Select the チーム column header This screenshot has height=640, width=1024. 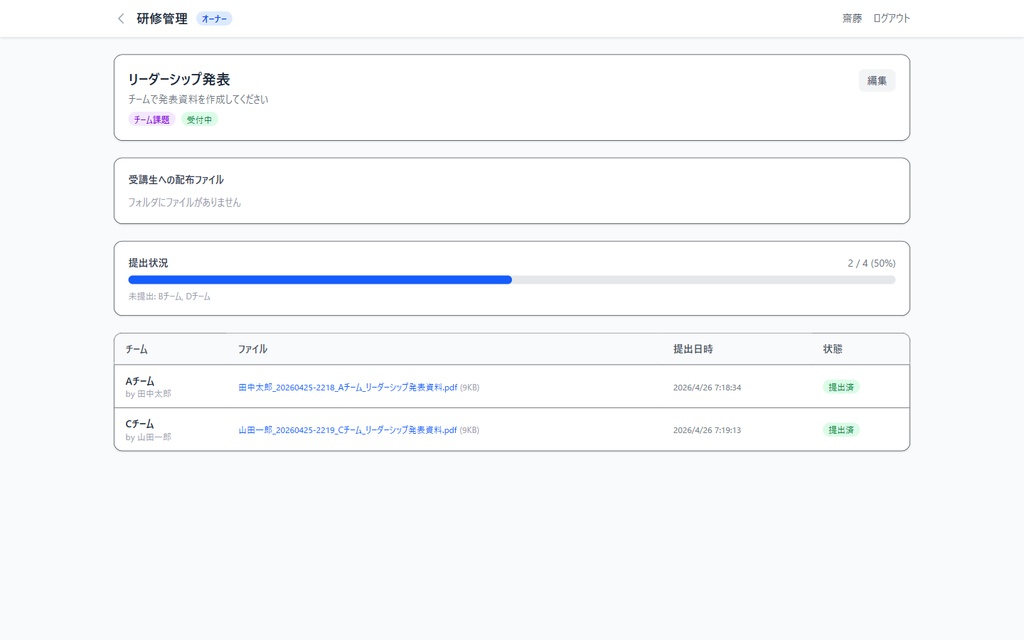[135, 349]
